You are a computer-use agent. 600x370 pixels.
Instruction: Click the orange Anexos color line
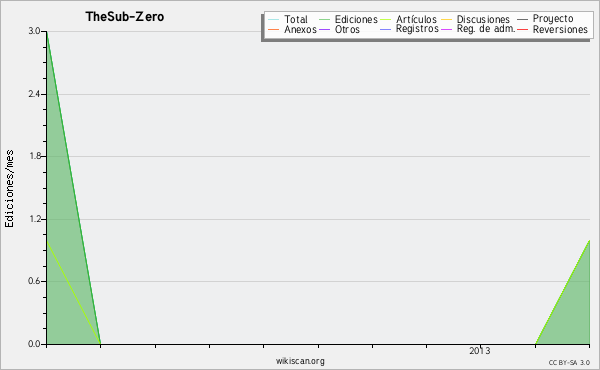[x=274, y=29]
